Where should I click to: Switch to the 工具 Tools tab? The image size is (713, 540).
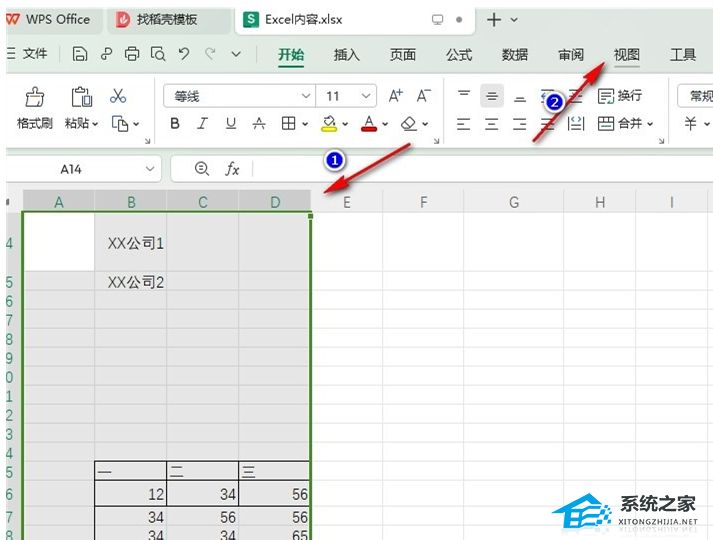(683, 55)
